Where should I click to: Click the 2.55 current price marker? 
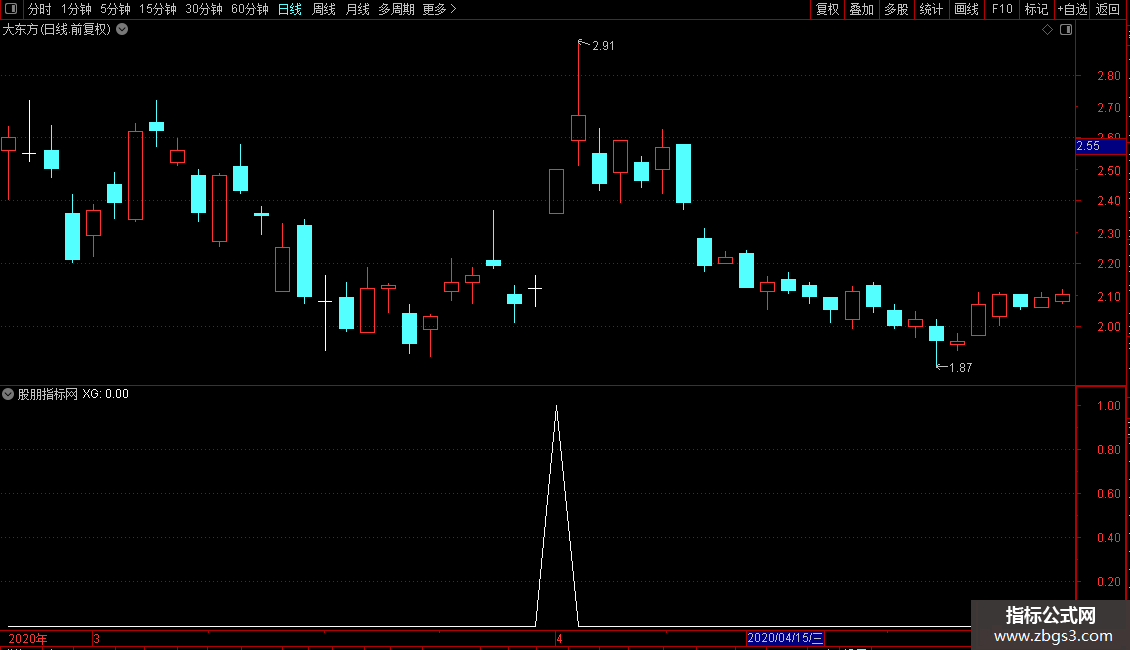(x=1100, y=146)
